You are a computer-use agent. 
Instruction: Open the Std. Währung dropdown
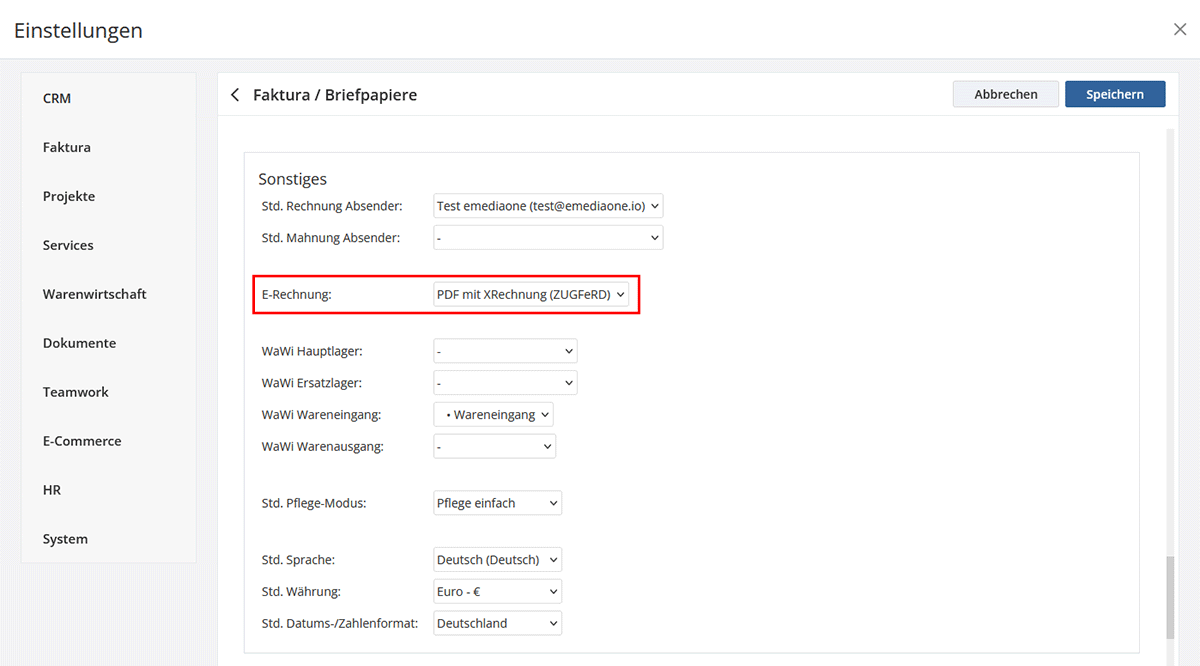(x=497, y=592)
